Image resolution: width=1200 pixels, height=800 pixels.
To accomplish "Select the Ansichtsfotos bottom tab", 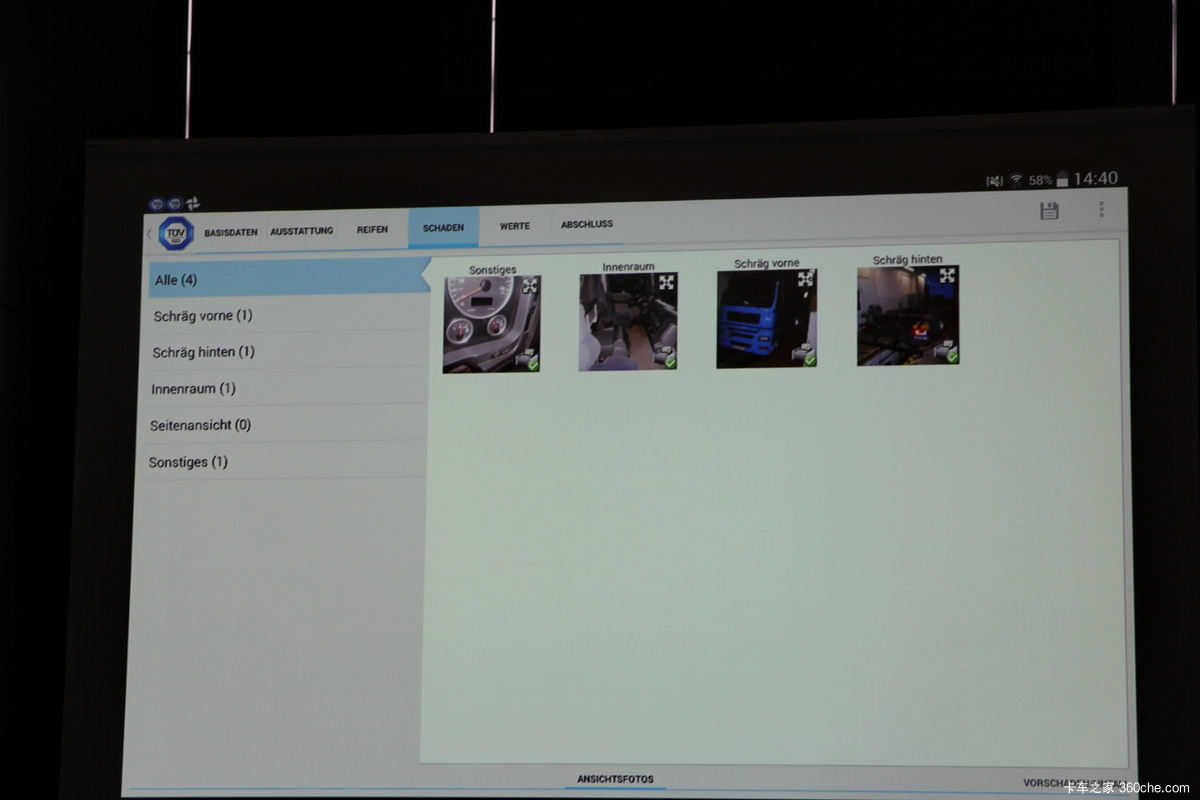I will coord(615,779).
